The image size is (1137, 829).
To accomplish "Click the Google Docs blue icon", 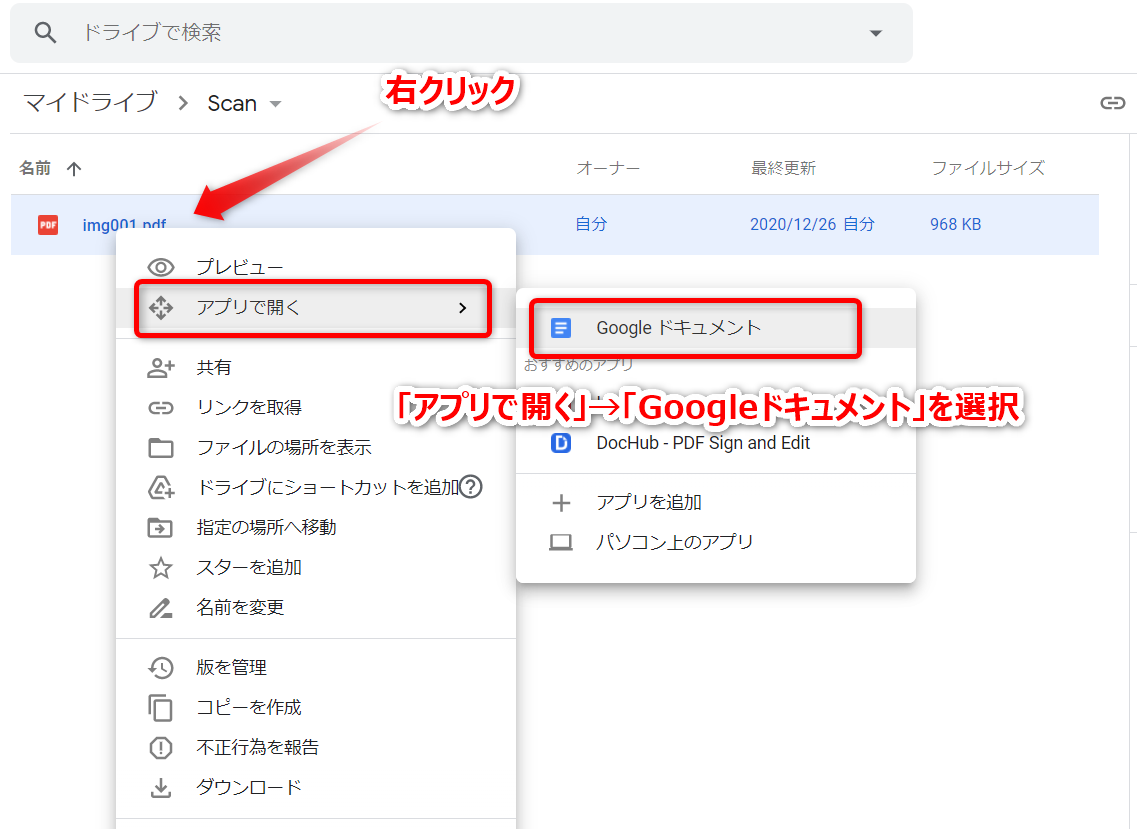I will coord(561,329).
